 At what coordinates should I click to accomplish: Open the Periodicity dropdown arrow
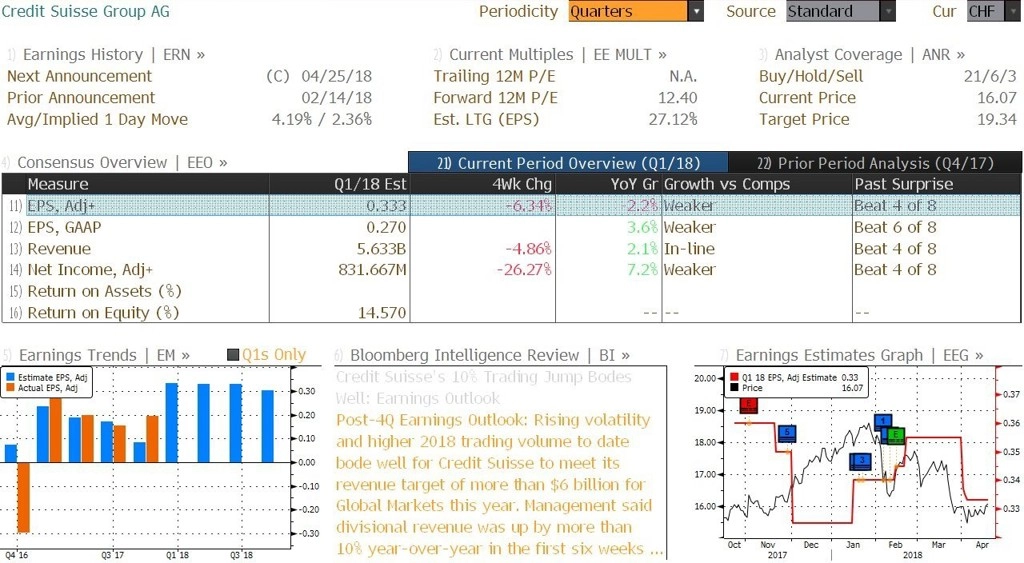(x=696, y=11)
